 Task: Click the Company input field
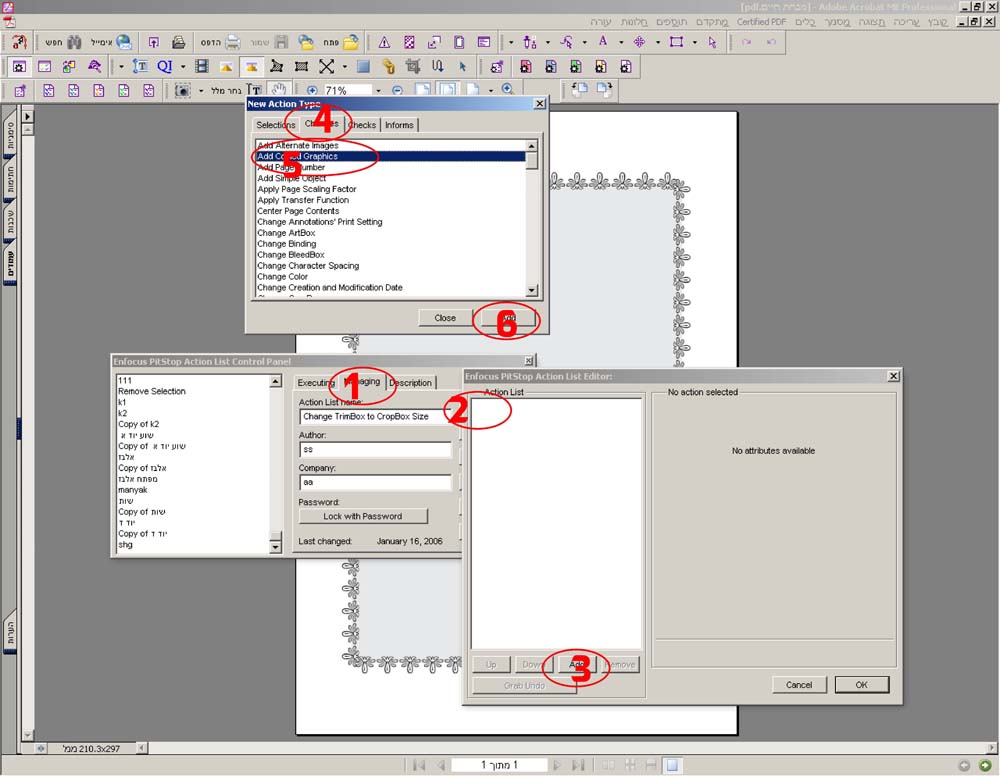[375, 483]
